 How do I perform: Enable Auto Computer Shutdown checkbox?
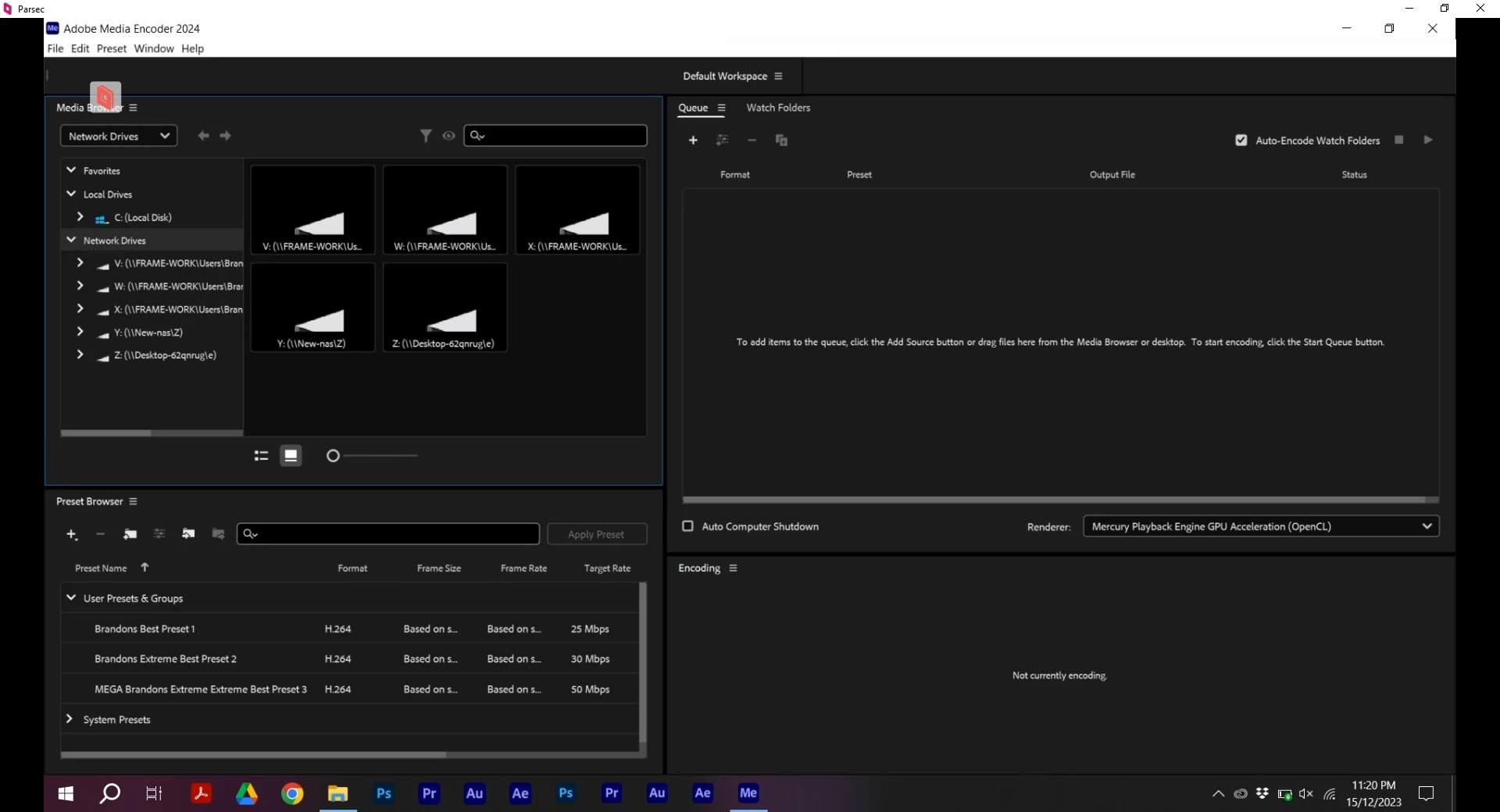tap(687, 527)
